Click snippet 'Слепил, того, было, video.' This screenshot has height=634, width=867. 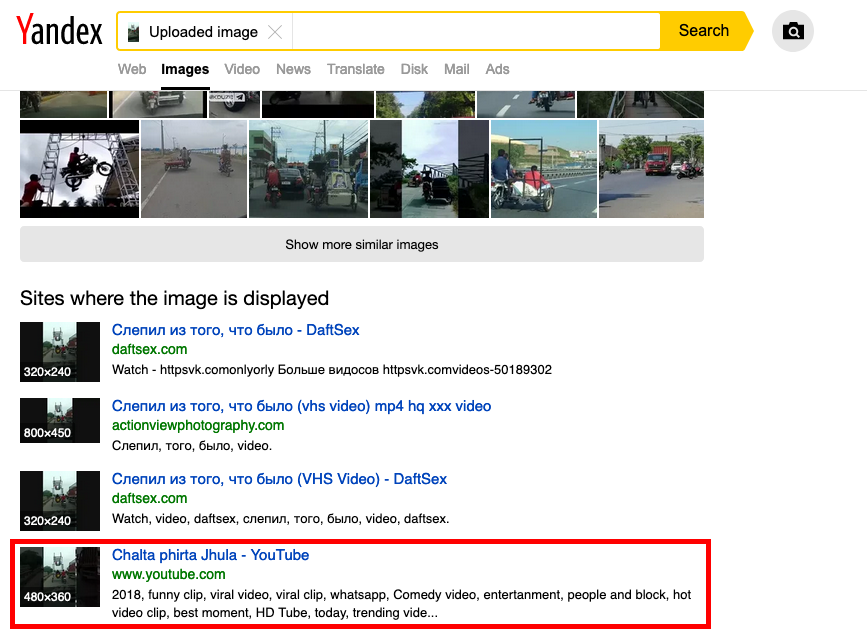(192, 446)
